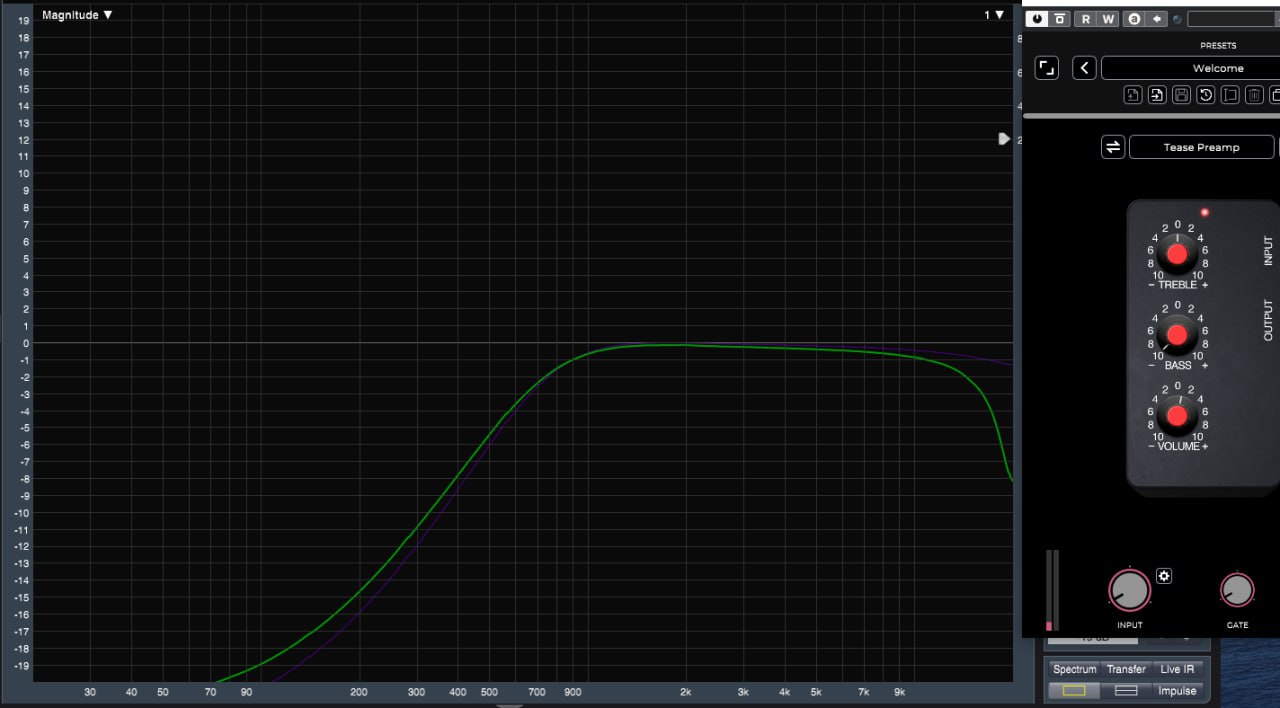
Task: Click the GATE knob
Action: click(1237, 590)
